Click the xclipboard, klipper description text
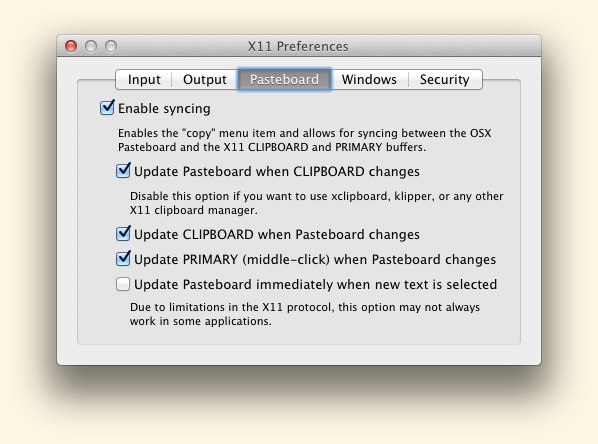The height and width of the screenshot is (444, 598). 317,203
